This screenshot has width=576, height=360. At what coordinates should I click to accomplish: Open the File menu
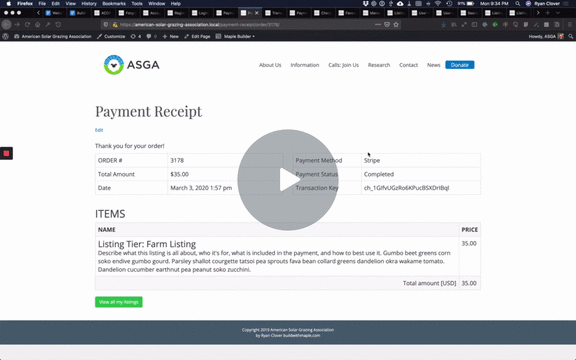(x=42, y=4)
